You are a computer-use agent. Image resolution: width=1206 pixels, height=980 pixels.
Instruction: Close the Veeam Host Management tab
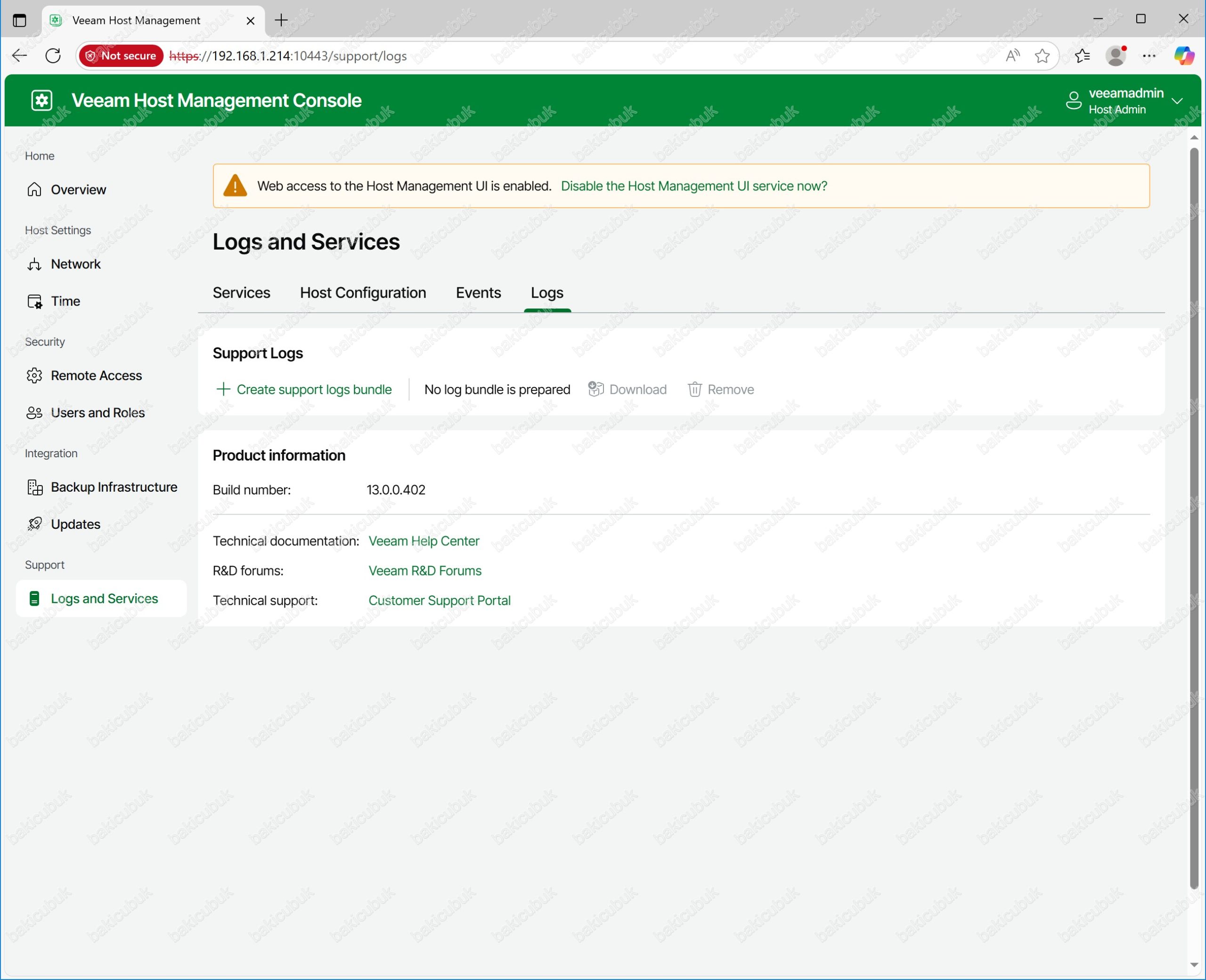coord(251,21)
